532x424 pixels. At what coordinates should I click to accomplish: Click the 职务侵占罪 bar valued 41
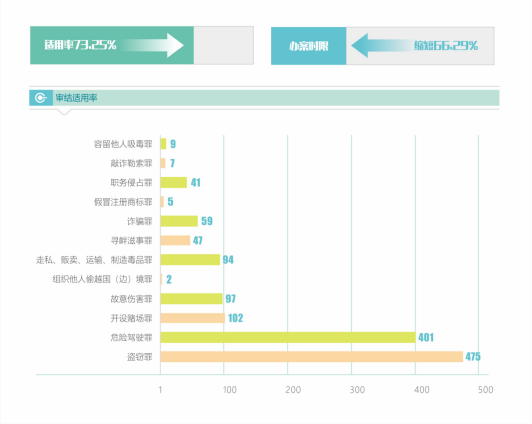point(174,182)
